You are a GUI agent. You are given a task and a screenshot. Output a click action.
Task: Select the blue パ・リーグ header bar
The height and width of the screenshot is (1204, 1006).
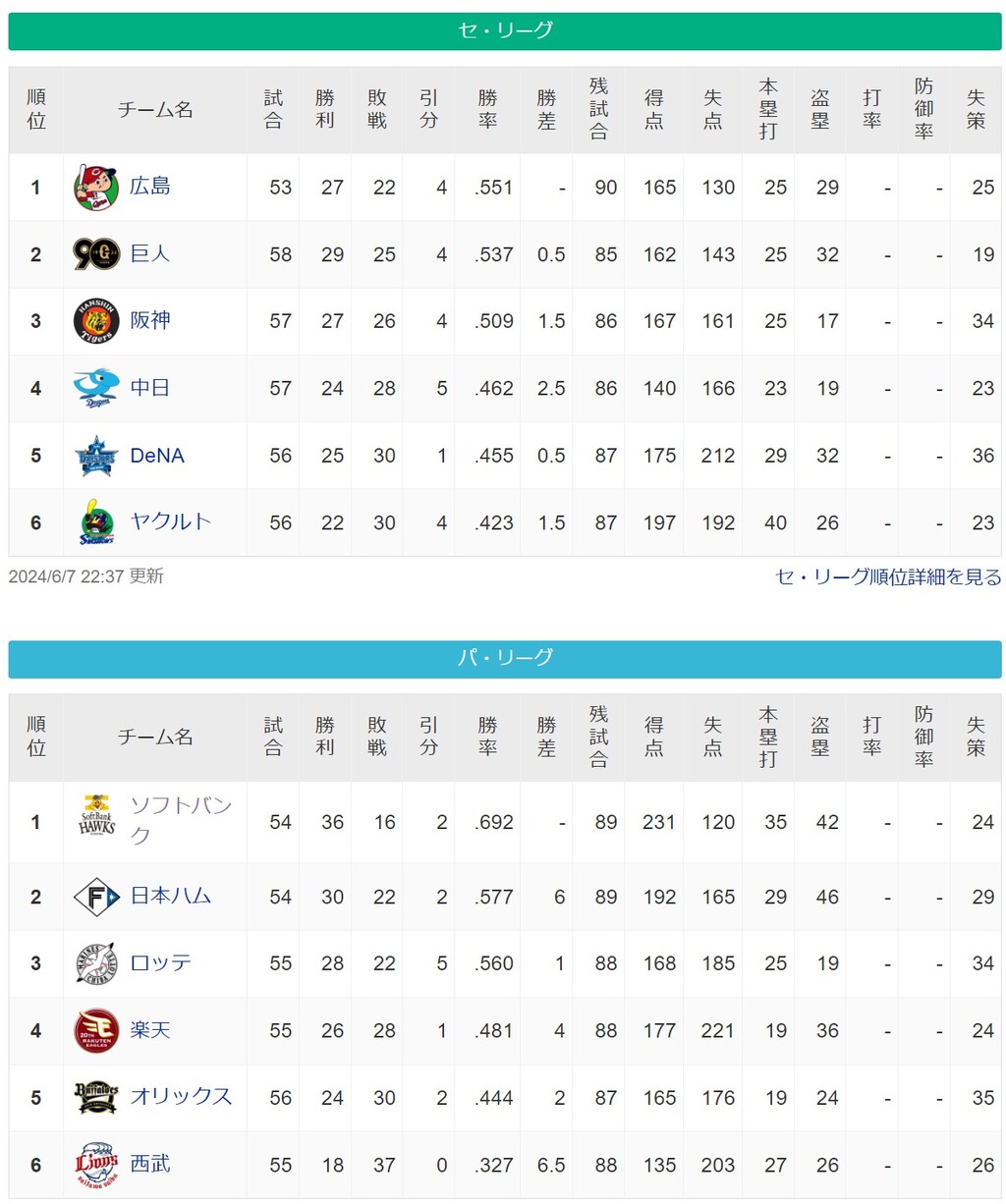tap(505, 658)
